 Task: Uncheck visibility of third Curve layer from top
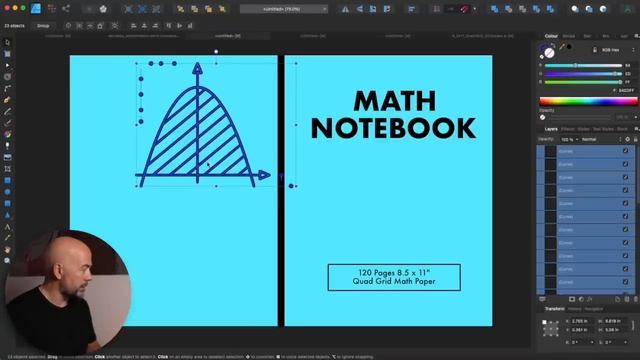point(625,177)
